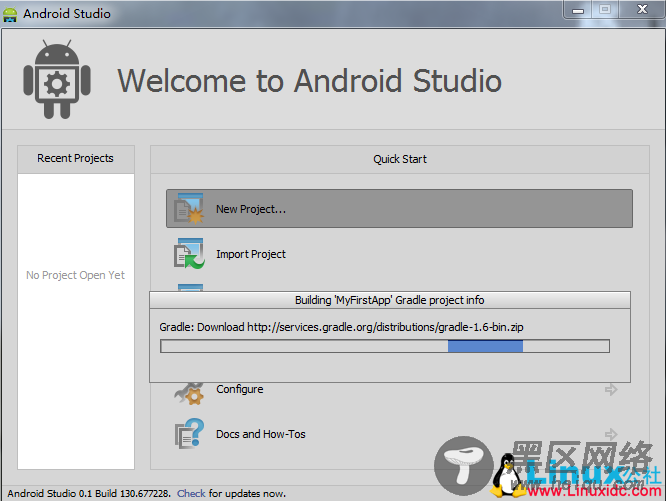Click the Quick Start header
The image size is (666, 501).
[400, 159]
